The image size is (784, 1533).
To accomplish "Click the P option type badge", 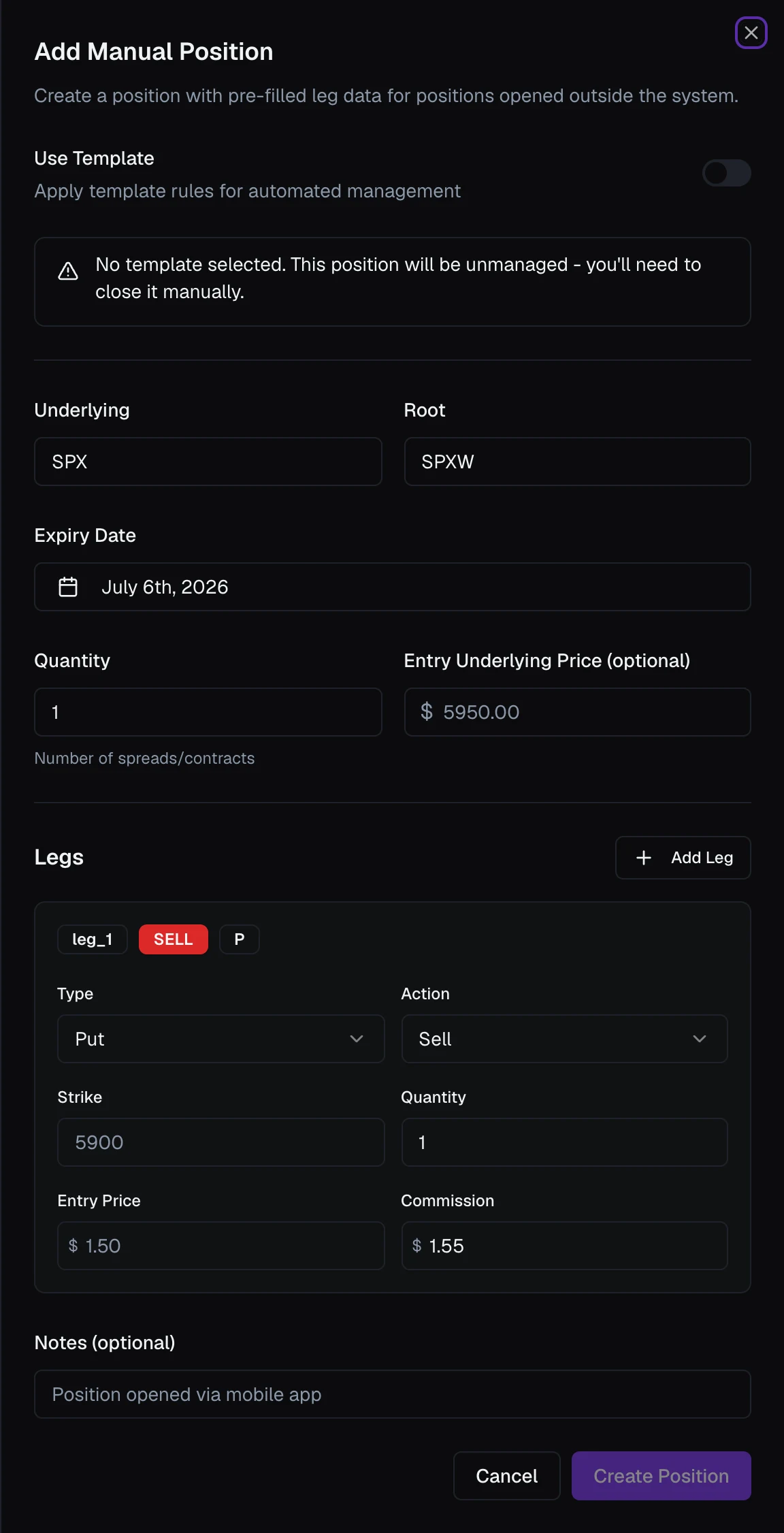I will (x=240, y=939).
